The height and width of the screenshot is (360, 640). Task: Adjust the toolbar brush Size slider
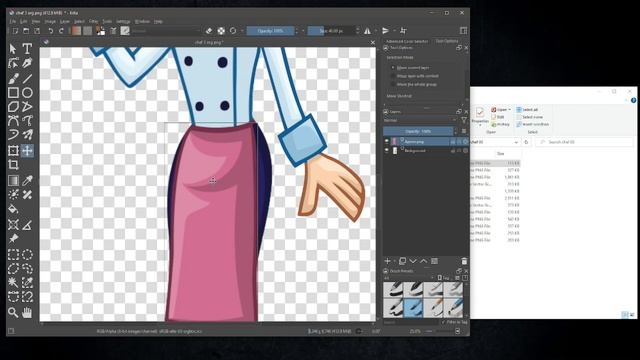[x=331, y=31]
